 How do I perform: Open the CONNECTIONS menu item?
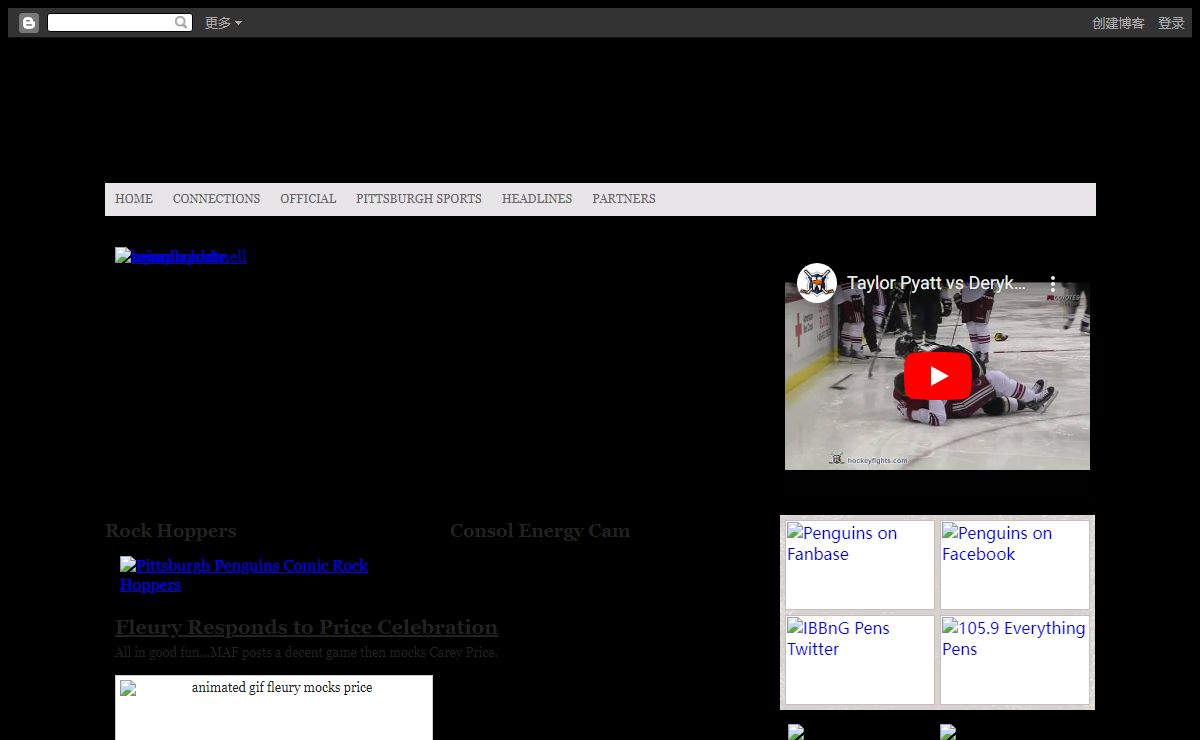pyautogui.click(x=216, y=199)
